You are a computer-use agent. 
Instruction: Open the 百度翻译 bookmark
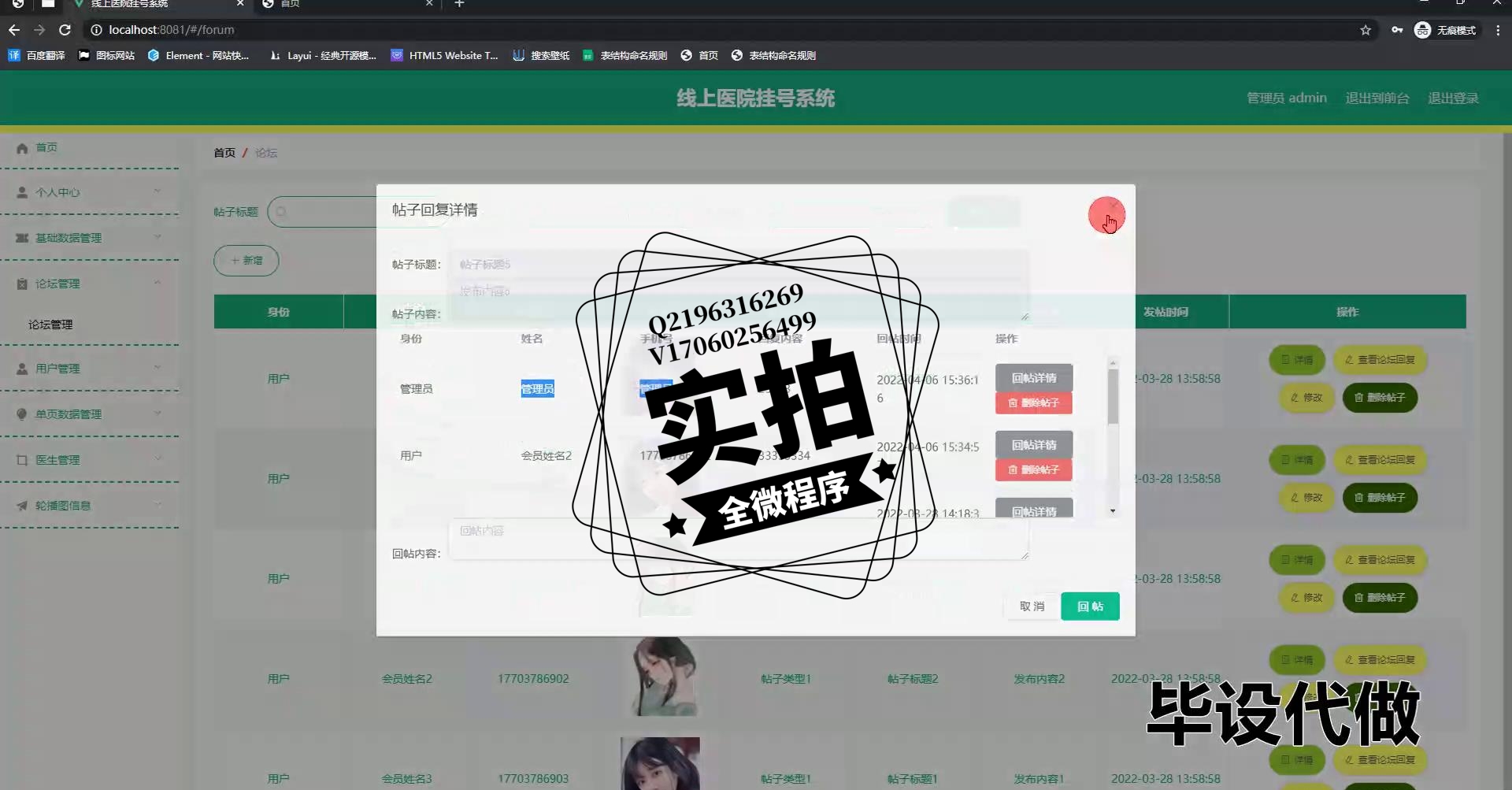coord(36,56)
